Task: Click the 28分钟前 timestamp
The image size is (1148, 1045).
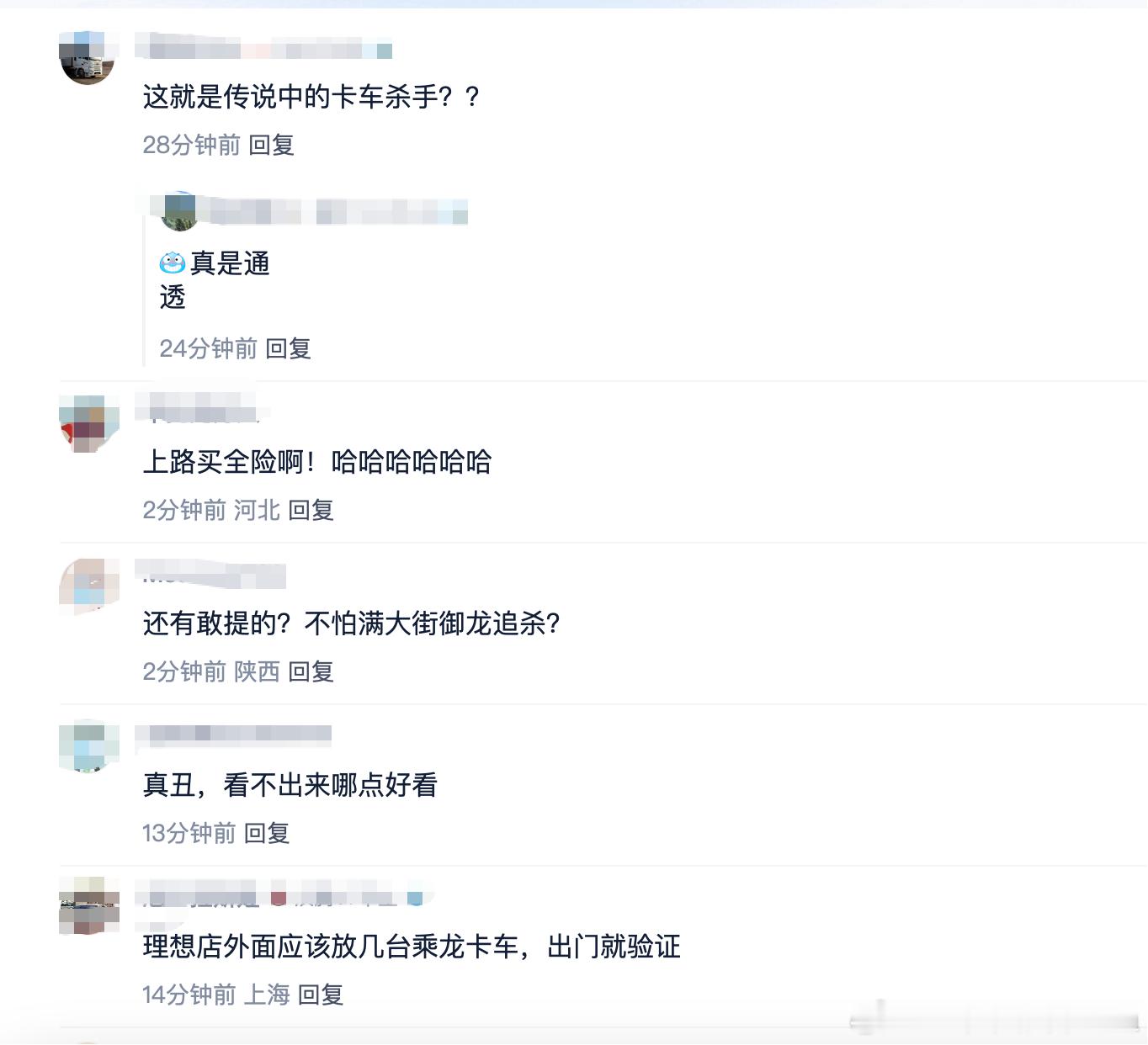Action: pos(192,145)
